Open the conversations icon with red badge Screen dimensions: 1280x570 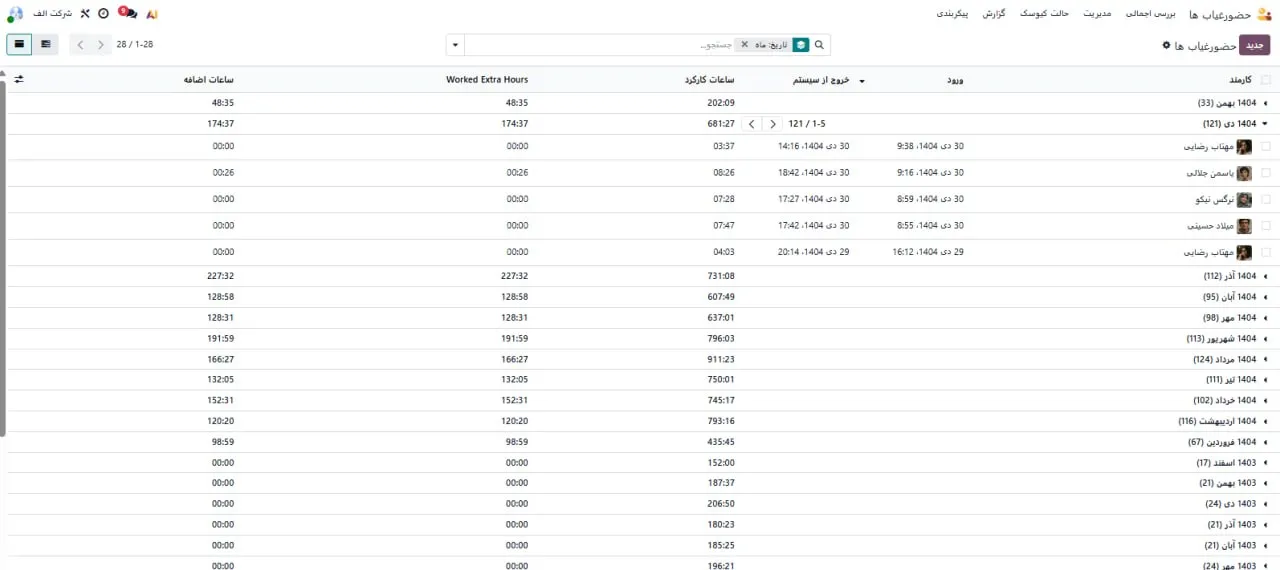(x=127, y=13)
